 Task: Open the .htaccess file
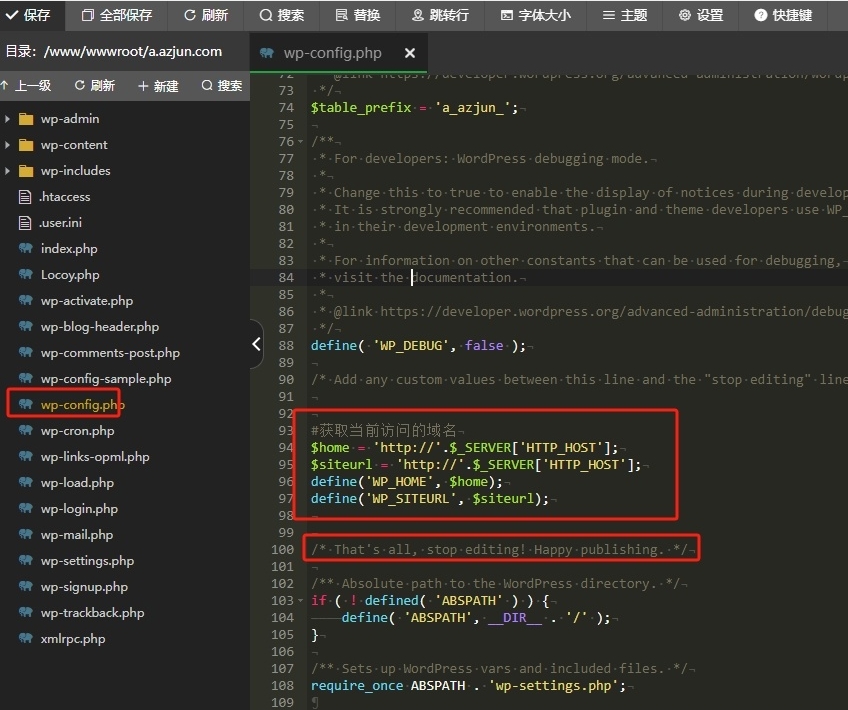pyautogui.click(x=65, y=196)
